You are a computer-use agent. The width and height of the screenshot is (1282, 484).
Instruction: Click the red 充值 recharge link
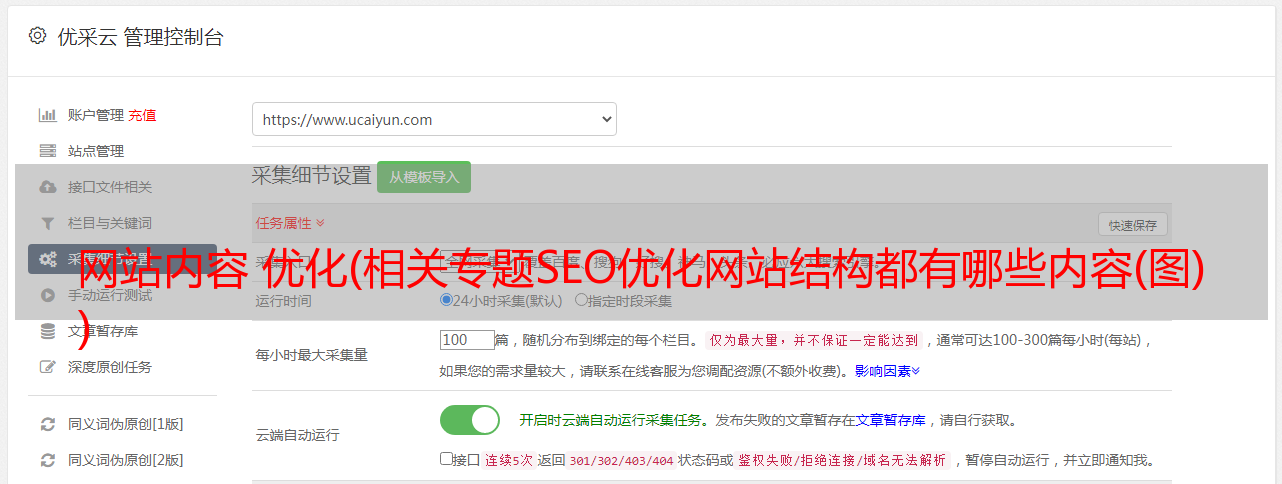coord(142,115)
